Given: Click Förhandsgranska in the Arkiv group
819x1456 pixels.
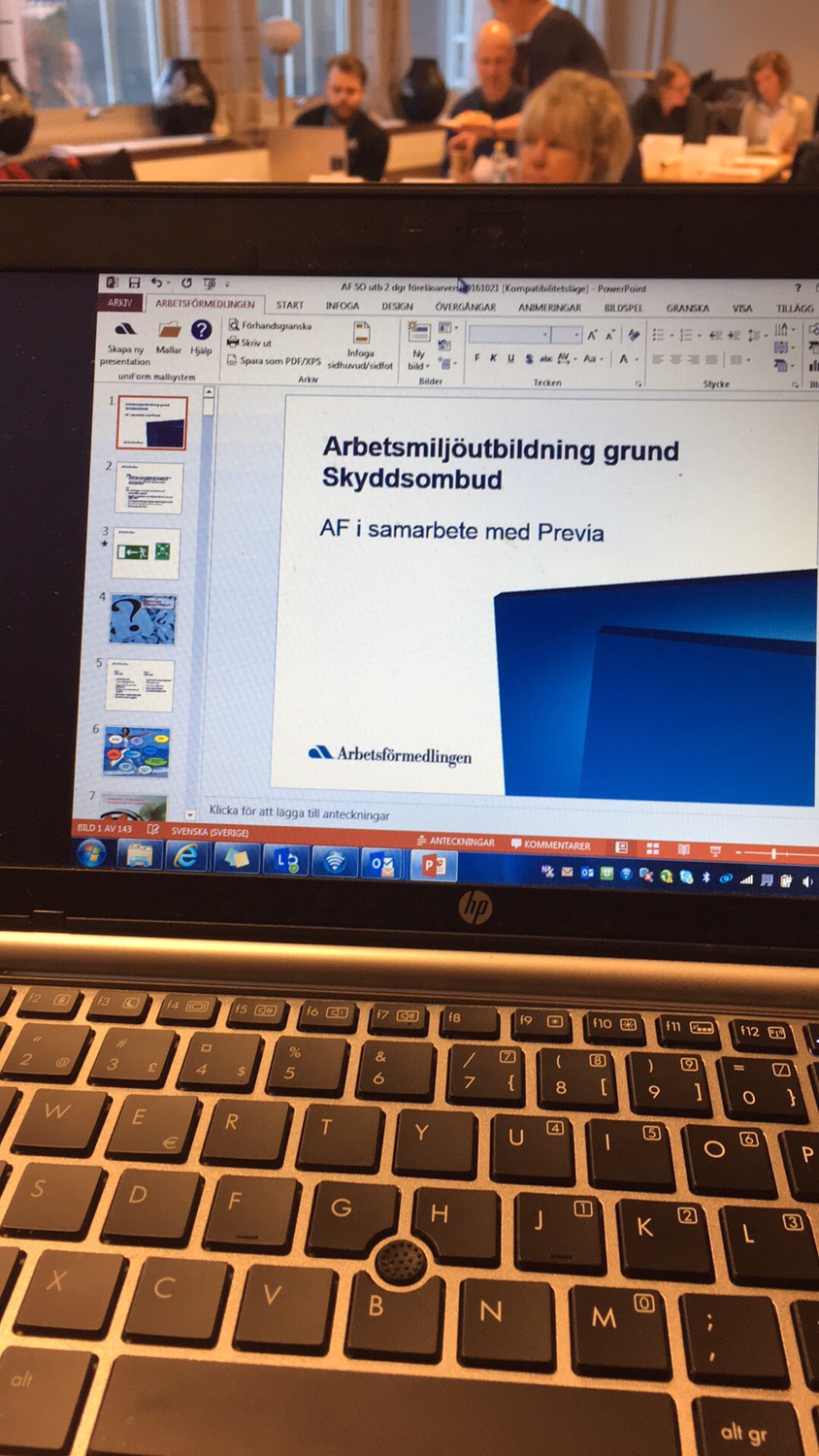Looking at the screenshot, I should (271, 325).
